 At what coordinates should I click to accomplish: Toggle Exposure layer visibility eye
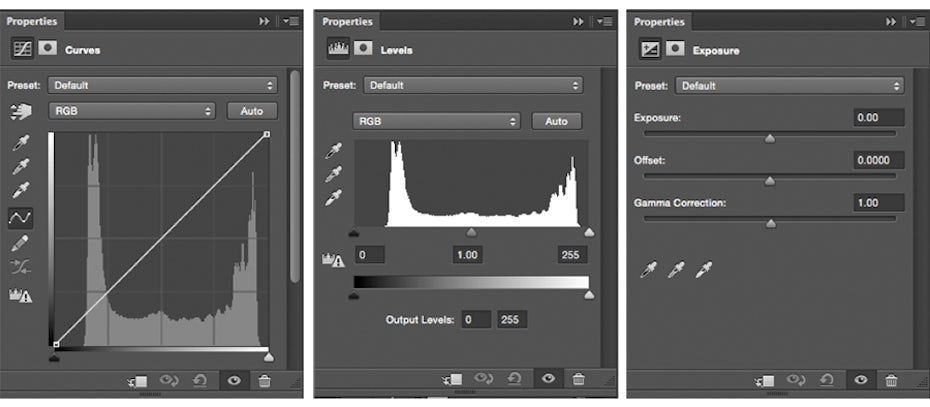(x=861, y=380)
